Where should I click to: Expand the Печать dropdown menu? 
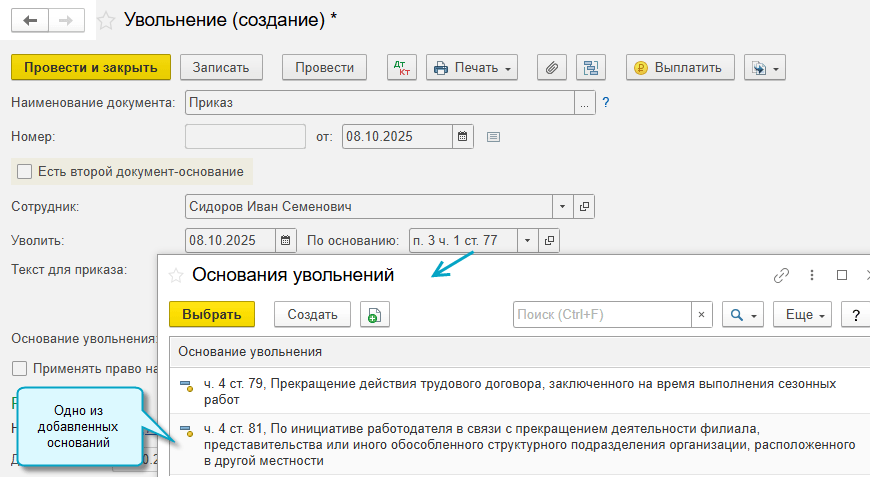(x=508, y=68)
